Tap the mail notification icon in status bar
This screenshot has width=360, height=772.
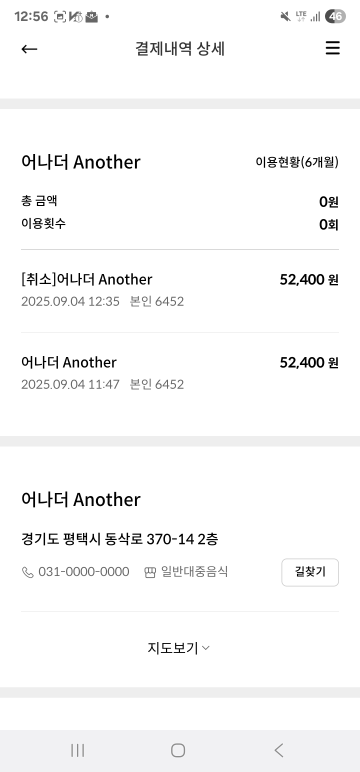tap(92, 17)
